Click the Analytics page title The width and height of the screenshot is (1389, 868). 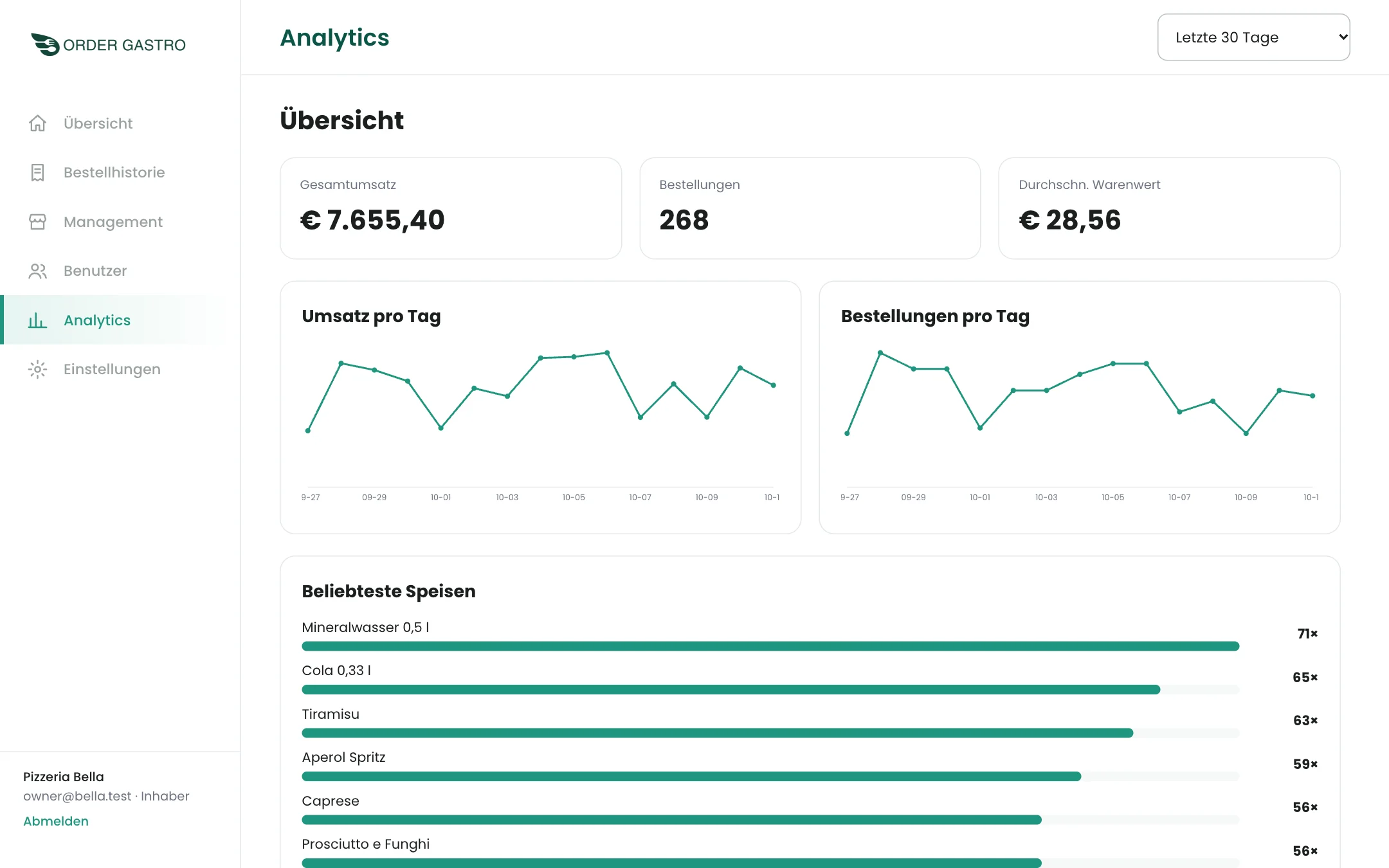point(334,38)
